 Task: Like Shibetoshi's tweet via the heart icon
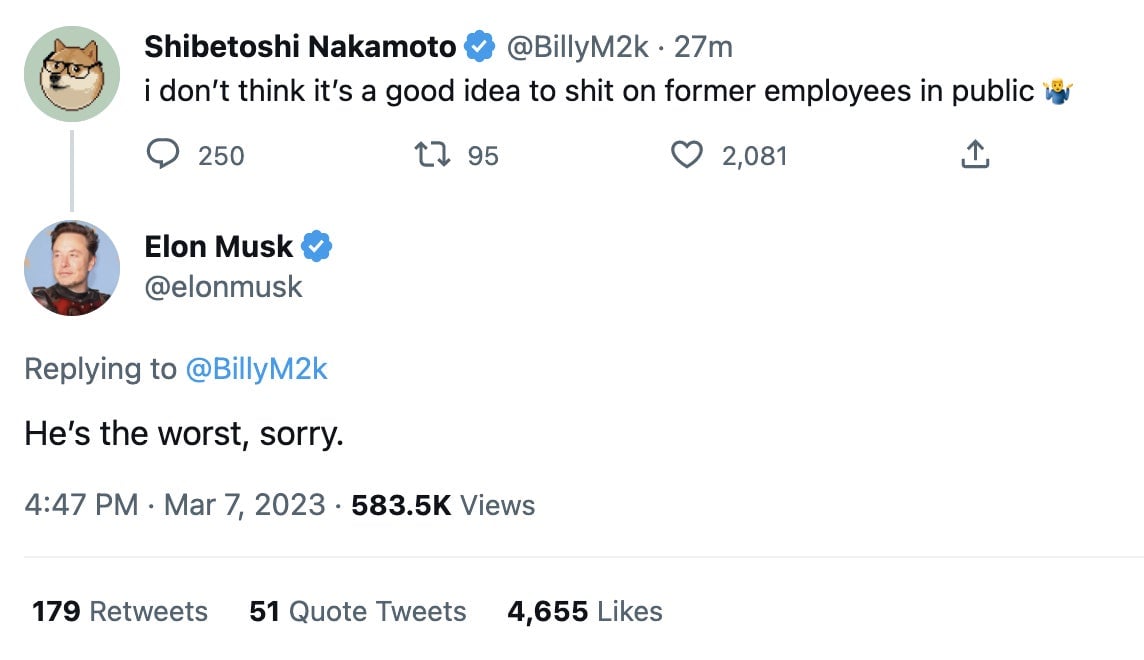[687, 155]
